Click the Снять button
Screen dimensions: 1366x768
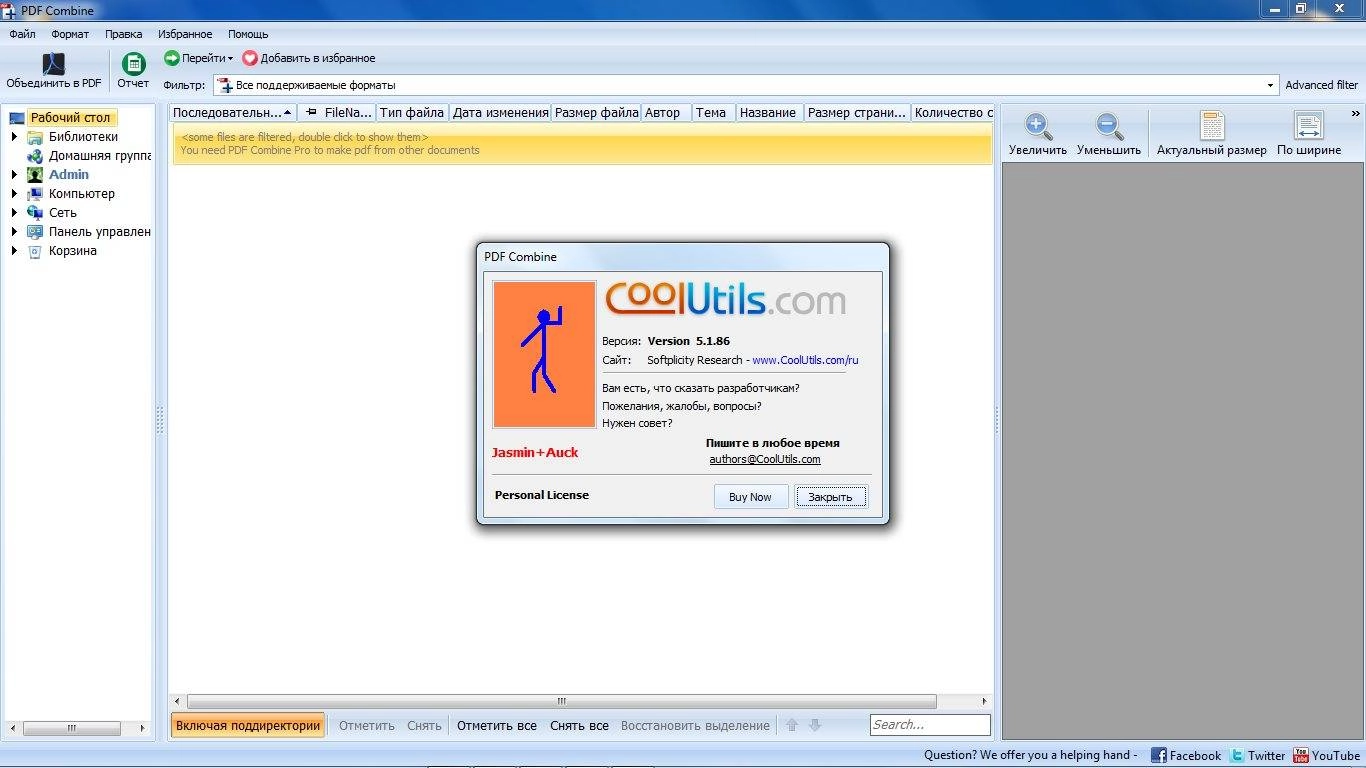(x=424, y=725)
